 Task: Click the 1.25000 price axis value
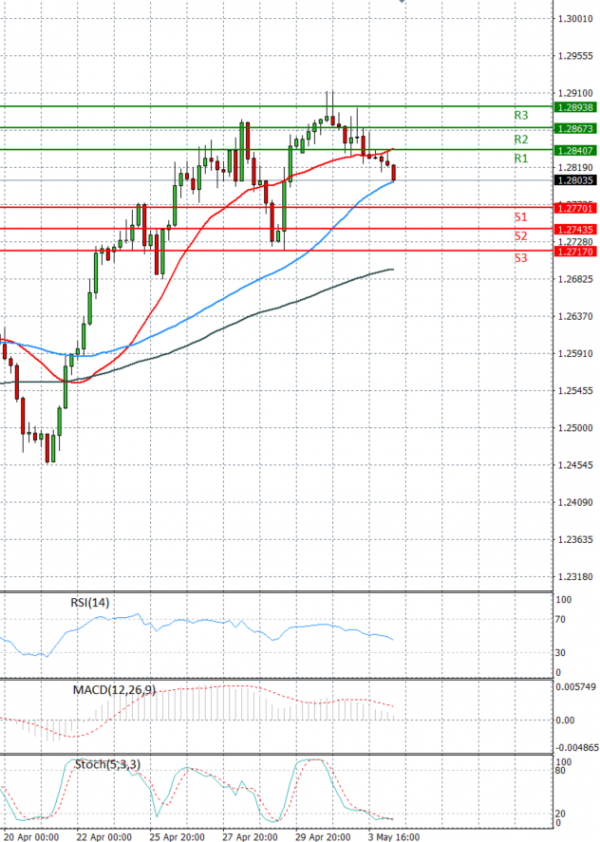[x=575, y=428]
